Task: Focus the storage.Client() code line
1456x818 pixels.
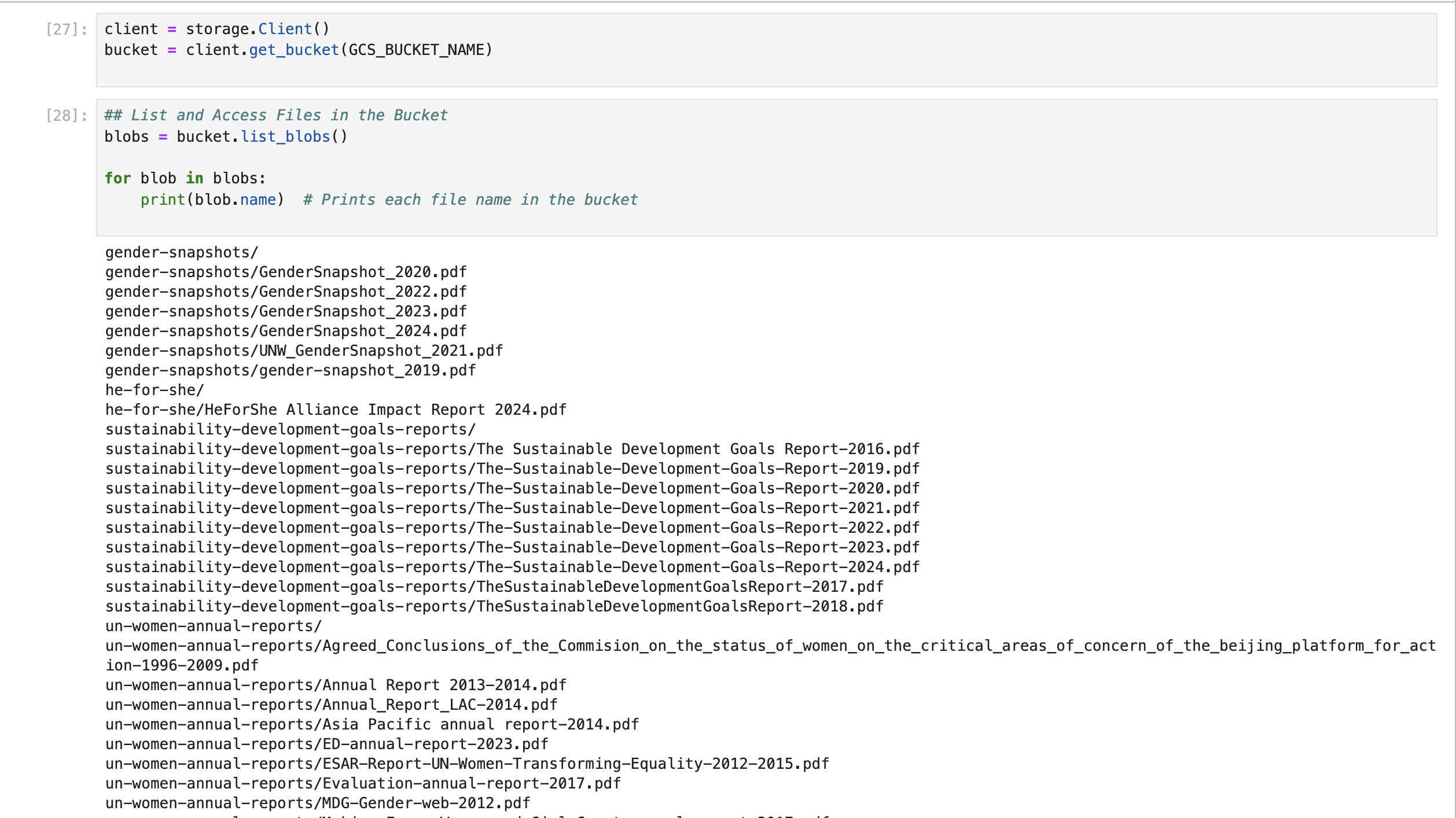Action: click(216, 29)
